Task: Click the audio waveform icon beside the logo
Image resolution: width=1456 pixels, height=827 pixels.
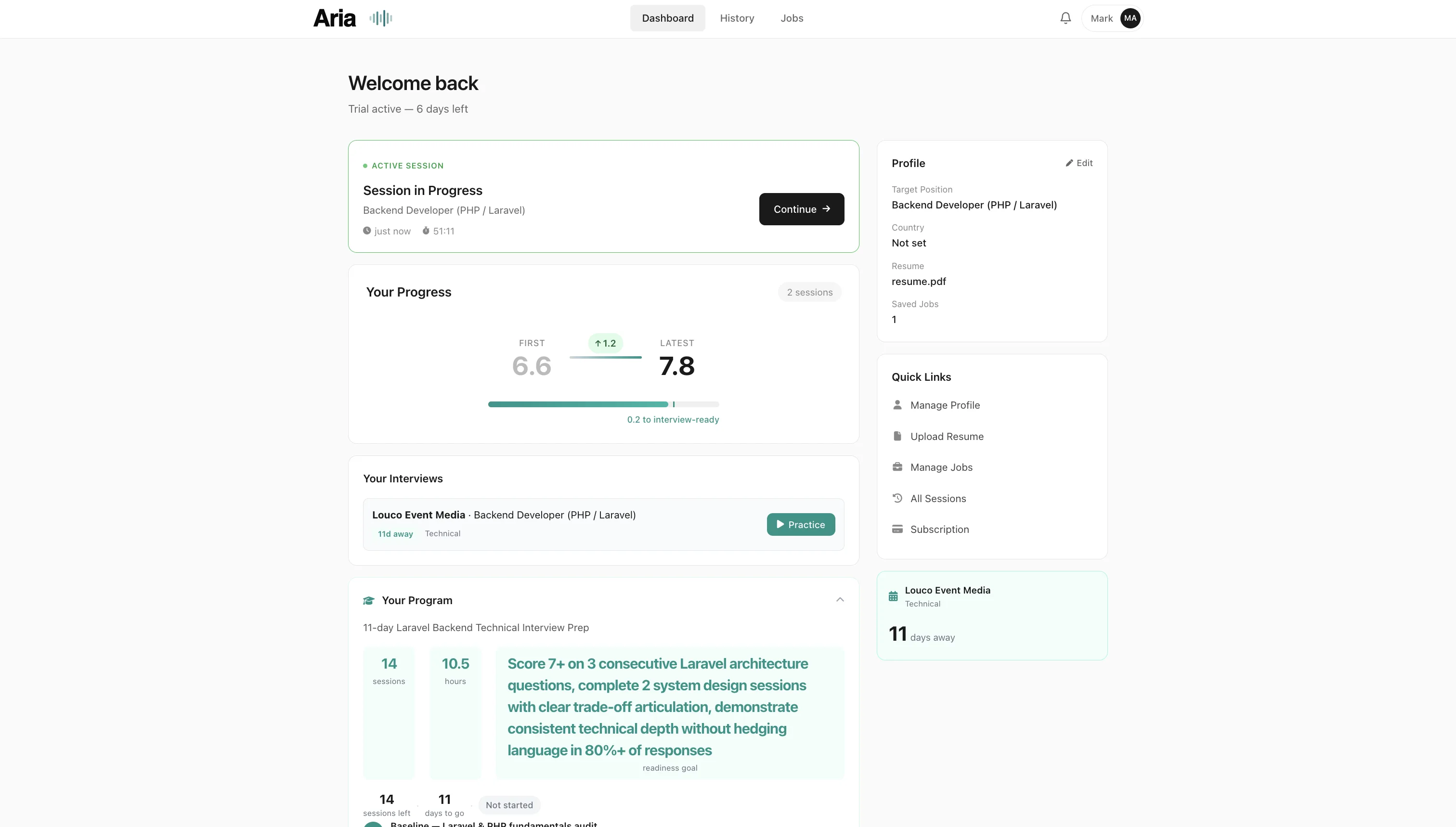Action: (381, 18)
